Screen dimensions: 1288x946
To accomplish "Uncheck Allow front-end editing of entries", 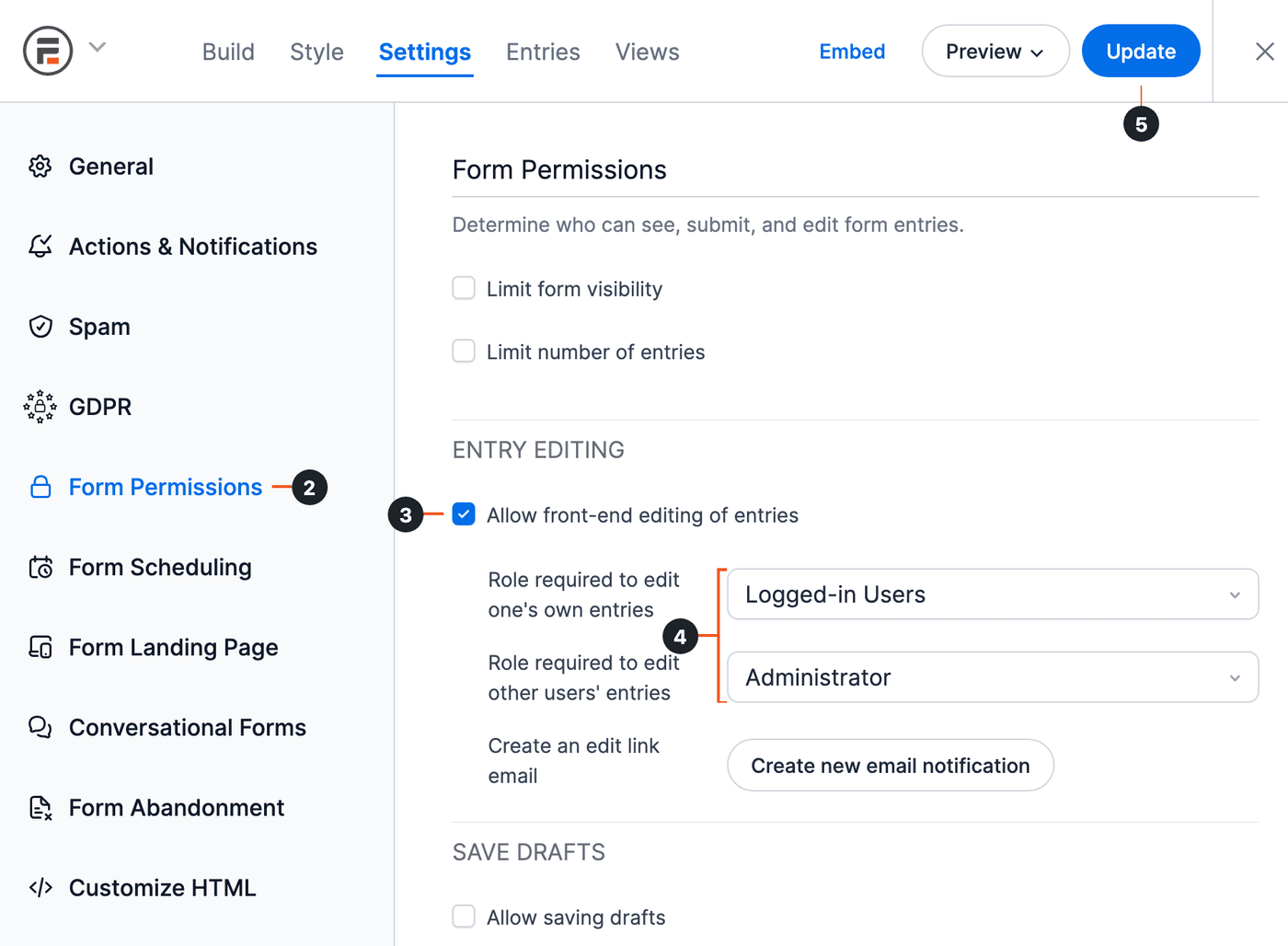I will 464,514.
